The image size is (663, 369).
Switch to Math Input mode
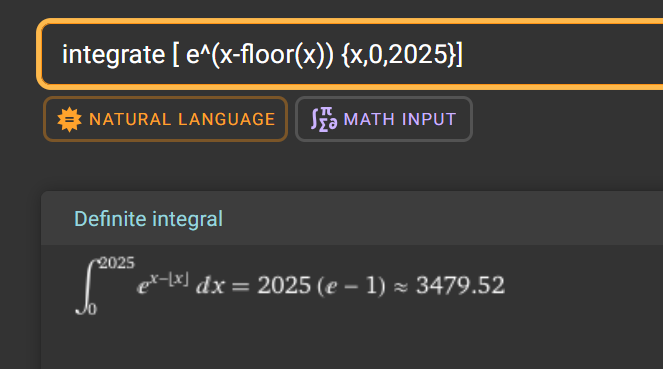(384, 119)
